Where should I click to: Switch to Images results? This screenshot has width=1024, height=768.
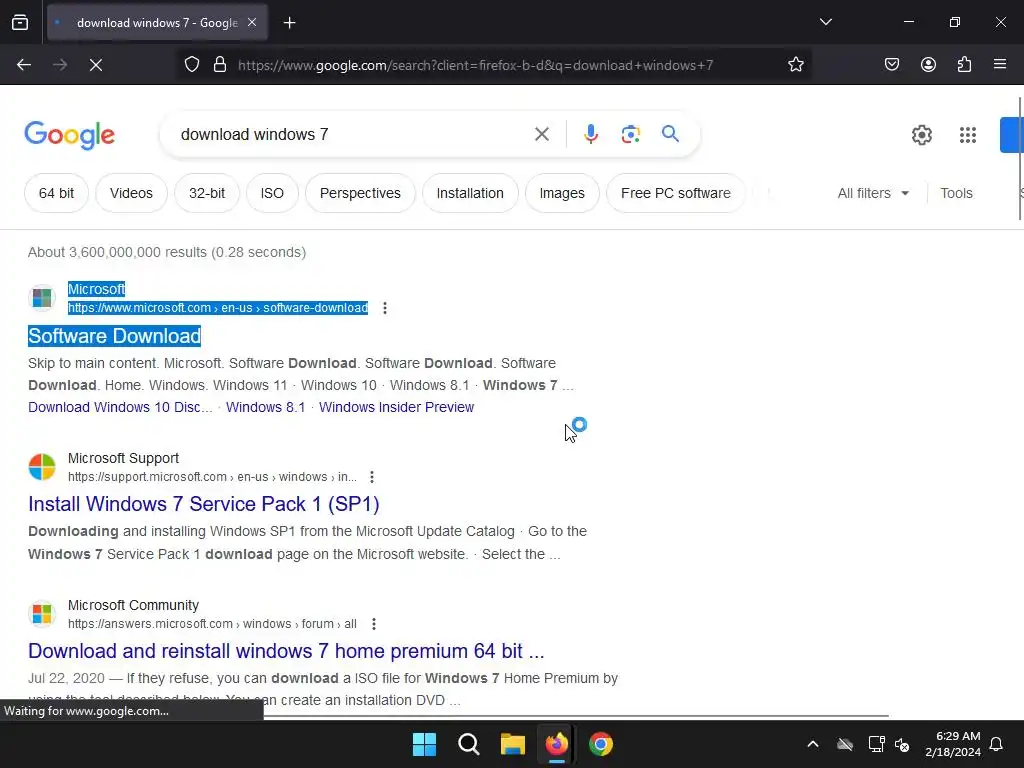click(x=562, y=193)
